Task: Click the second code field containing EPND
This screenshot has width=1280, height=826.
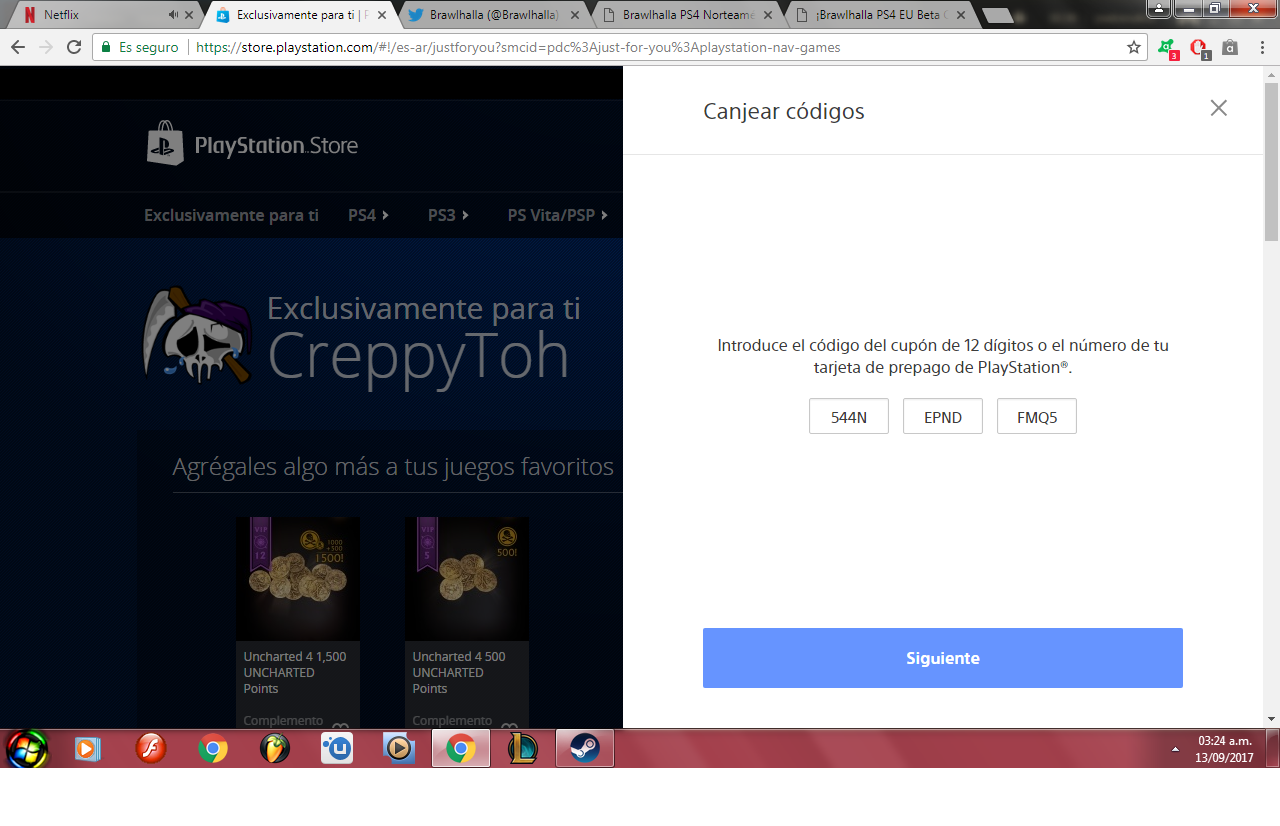Action: (x=943, y=417)
